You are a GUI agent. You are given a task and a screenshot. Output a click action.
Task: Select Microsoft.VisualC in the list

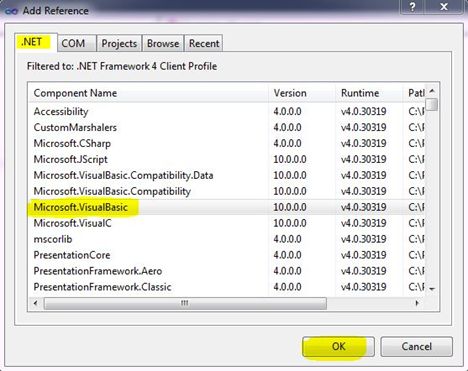coord(227,223)
